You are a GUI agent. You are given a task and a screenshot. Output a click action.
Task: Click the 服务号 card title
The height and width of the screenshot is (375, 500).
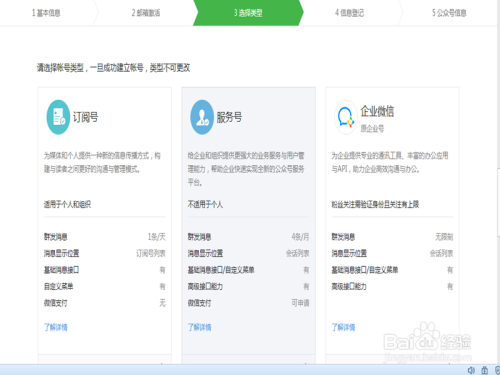tap(229, 117)
